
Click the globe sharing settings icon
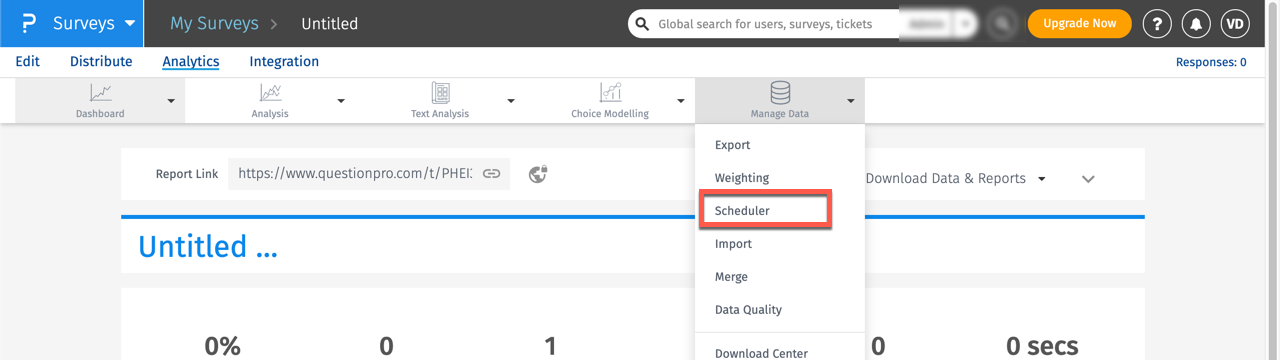[x=538, y=174]
